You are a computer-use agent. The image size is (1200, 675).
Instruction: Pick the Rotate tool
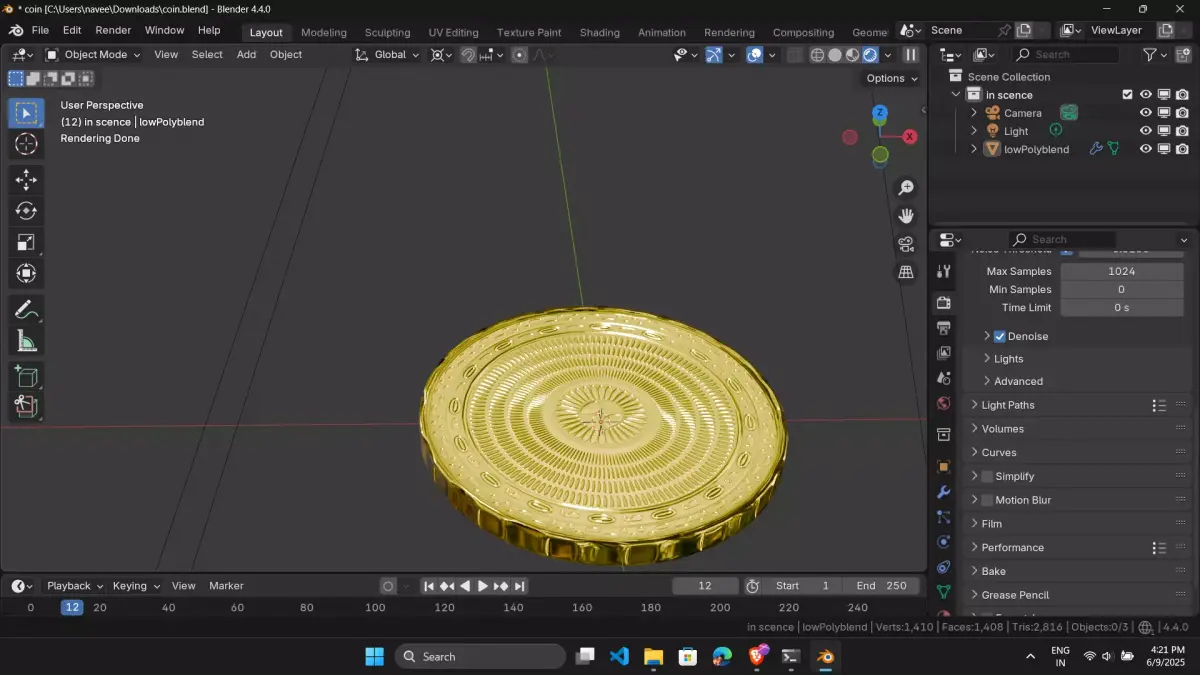click(26, 211)
